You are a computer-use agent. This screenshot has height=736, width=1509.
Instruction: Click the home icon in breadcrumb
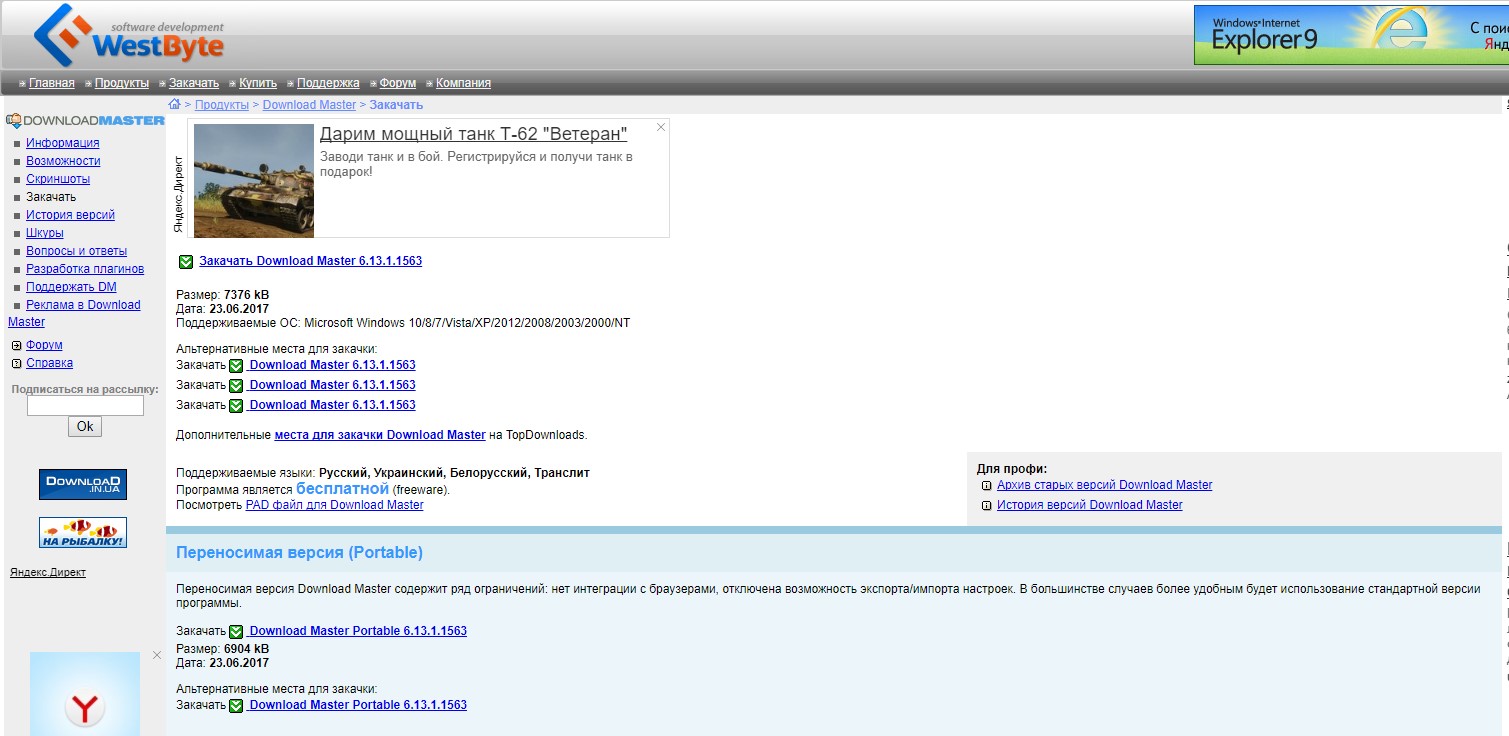pyautogui.click(x=174, y=104)
